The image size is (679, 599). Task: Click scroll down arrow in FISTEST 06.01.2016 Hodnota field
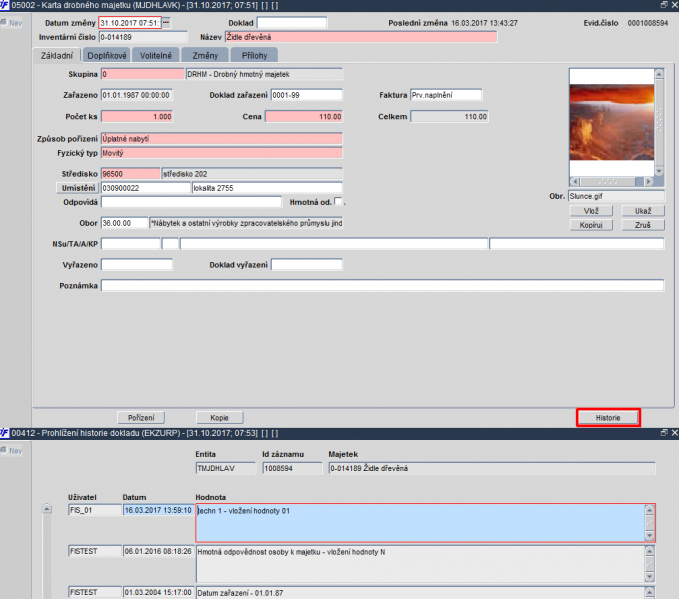[649, 577]
